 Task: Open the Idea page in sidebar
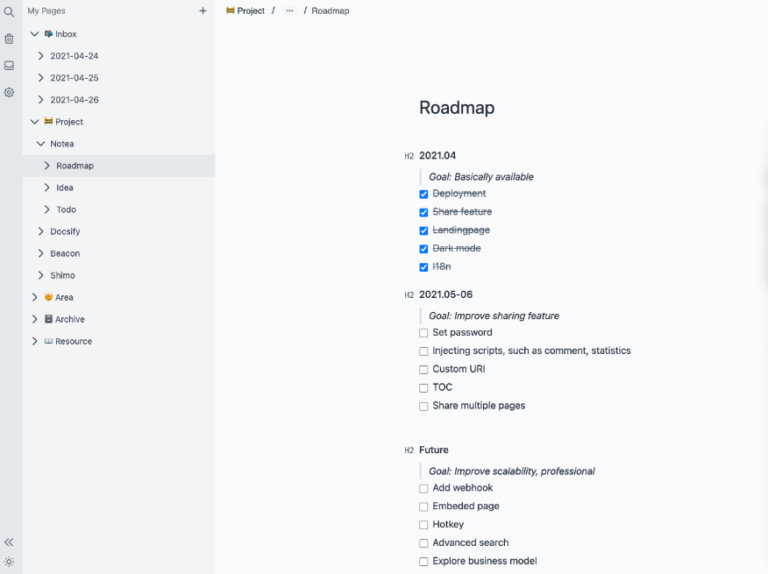click(x=65, y=188)
